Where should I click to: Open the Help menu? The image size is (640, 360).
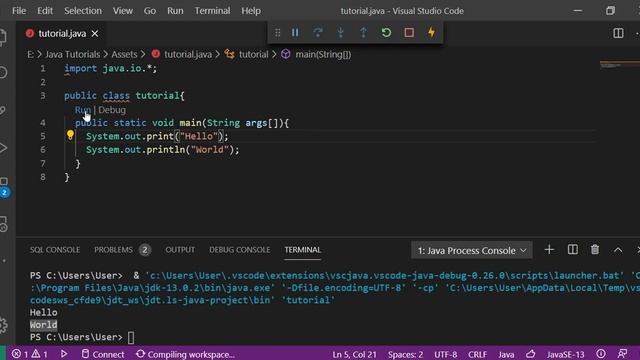251,11
